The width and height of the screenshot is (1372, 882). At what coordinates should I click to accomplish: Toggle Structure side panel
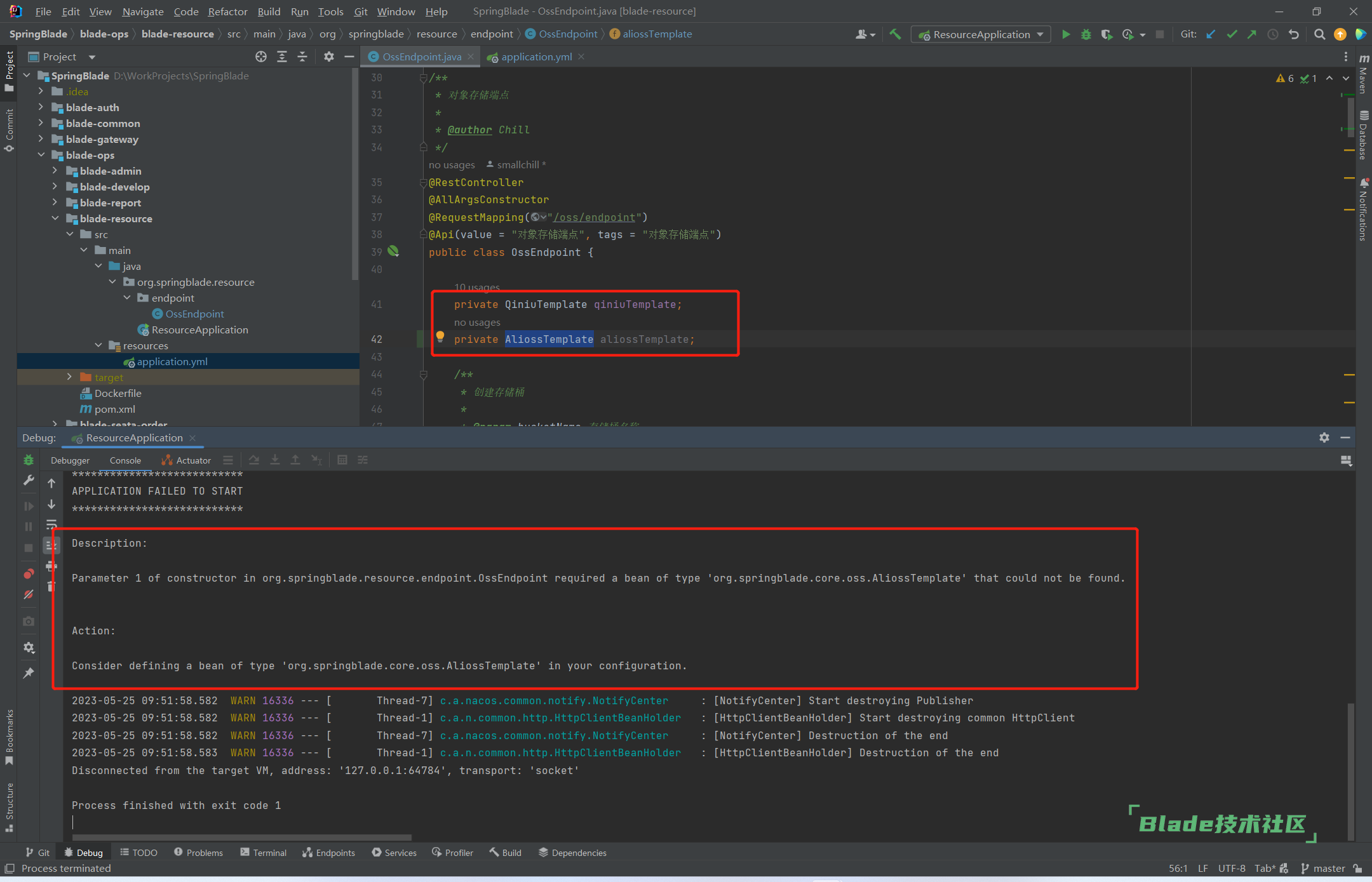(x=9, y=807)
